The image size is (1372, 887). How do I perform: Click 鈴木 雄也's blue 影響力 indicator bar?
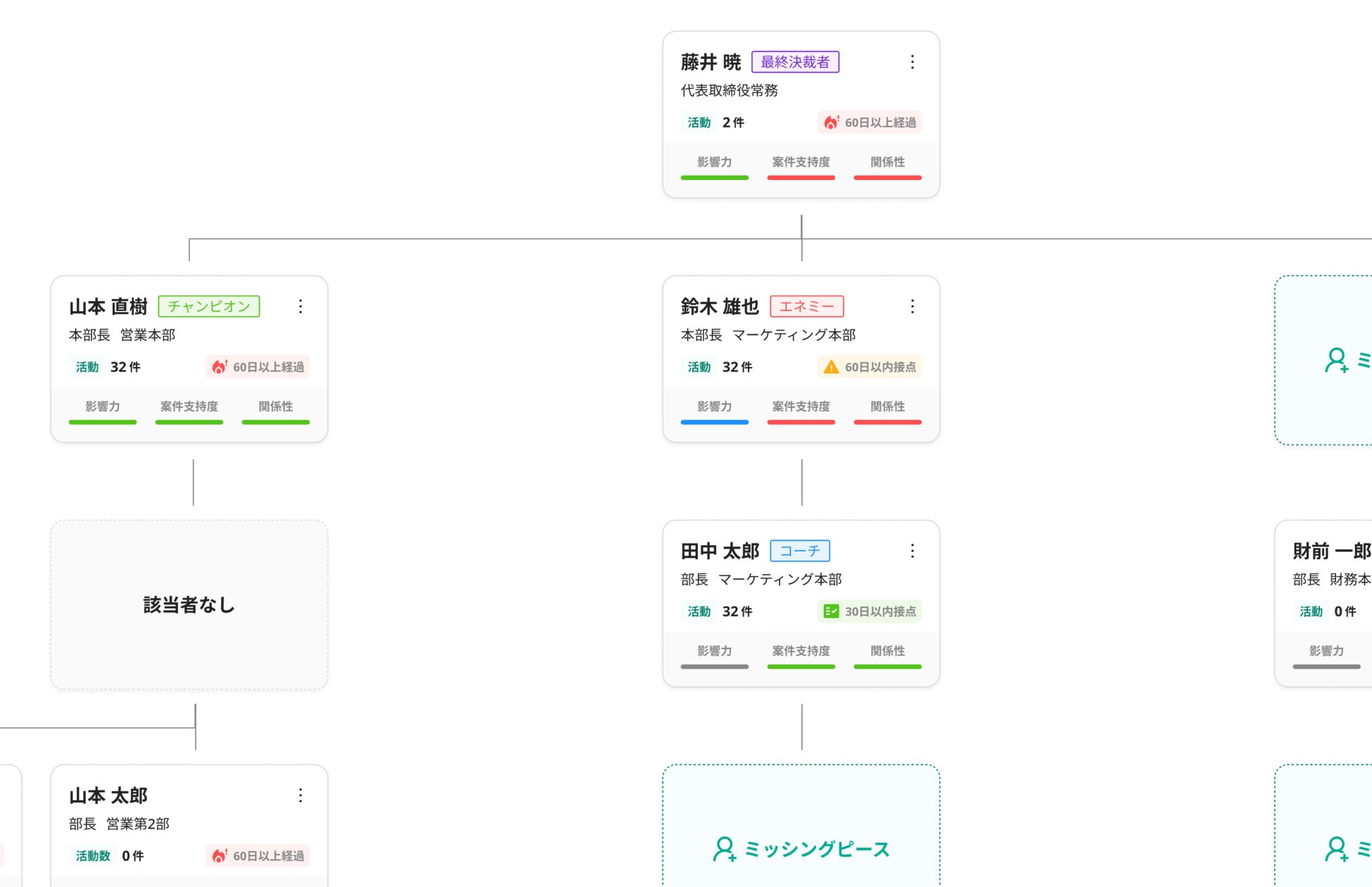714,422
